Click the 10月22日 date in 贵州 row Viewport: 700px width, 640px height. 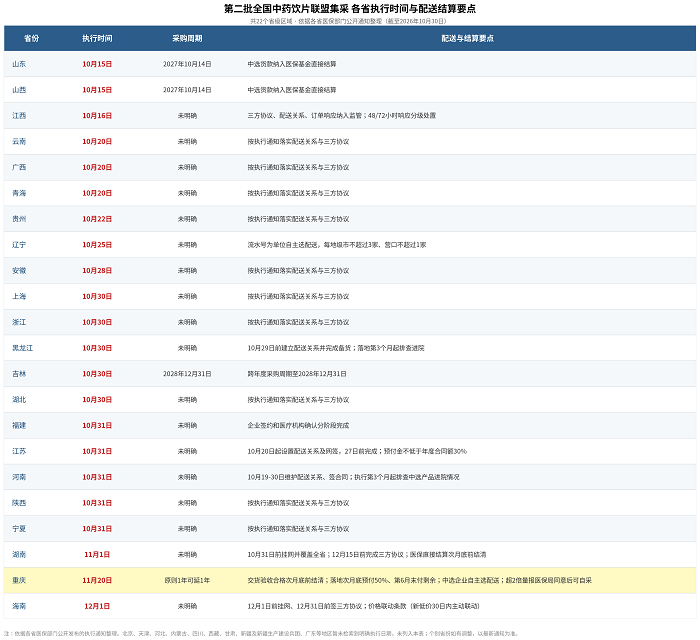pyautogui.click(x=97, y=219)
